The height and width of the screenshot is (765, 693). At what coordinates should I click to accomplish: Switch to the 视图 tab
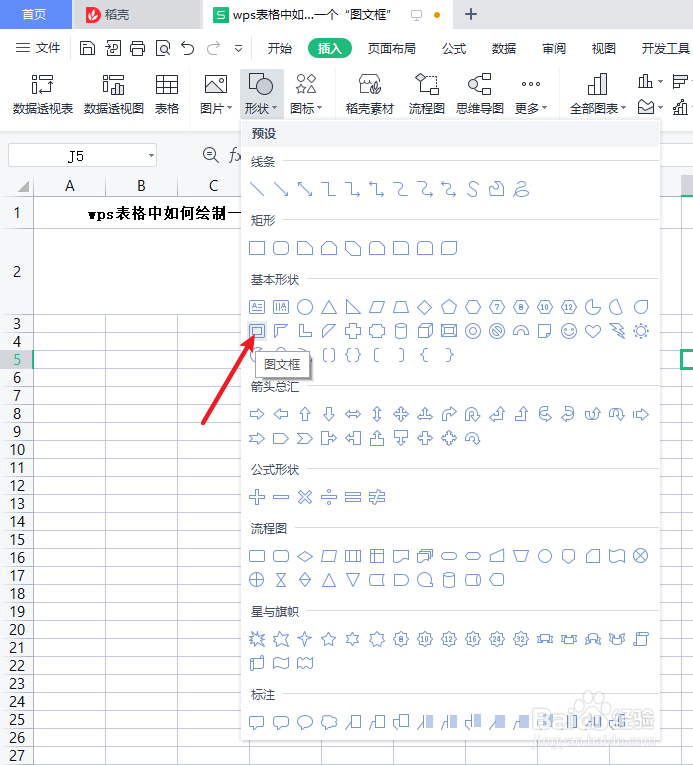tap(604, 48)
